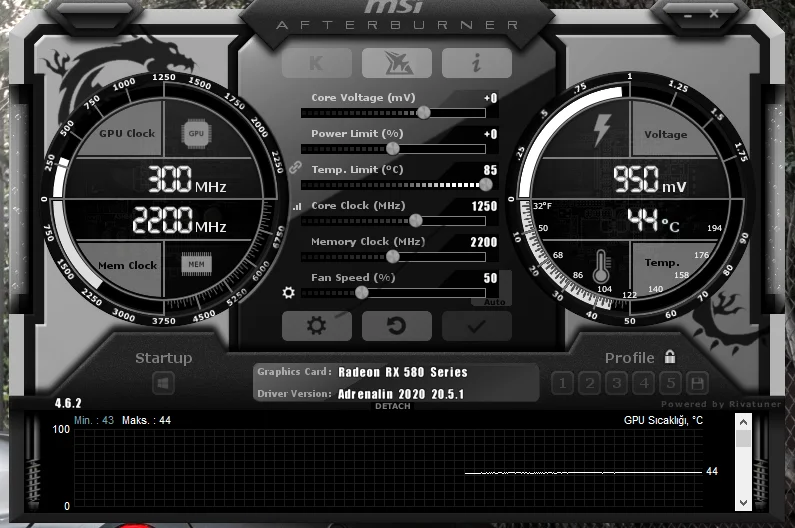Click the Memory Clock value 2200 field

tap(484, 242)
